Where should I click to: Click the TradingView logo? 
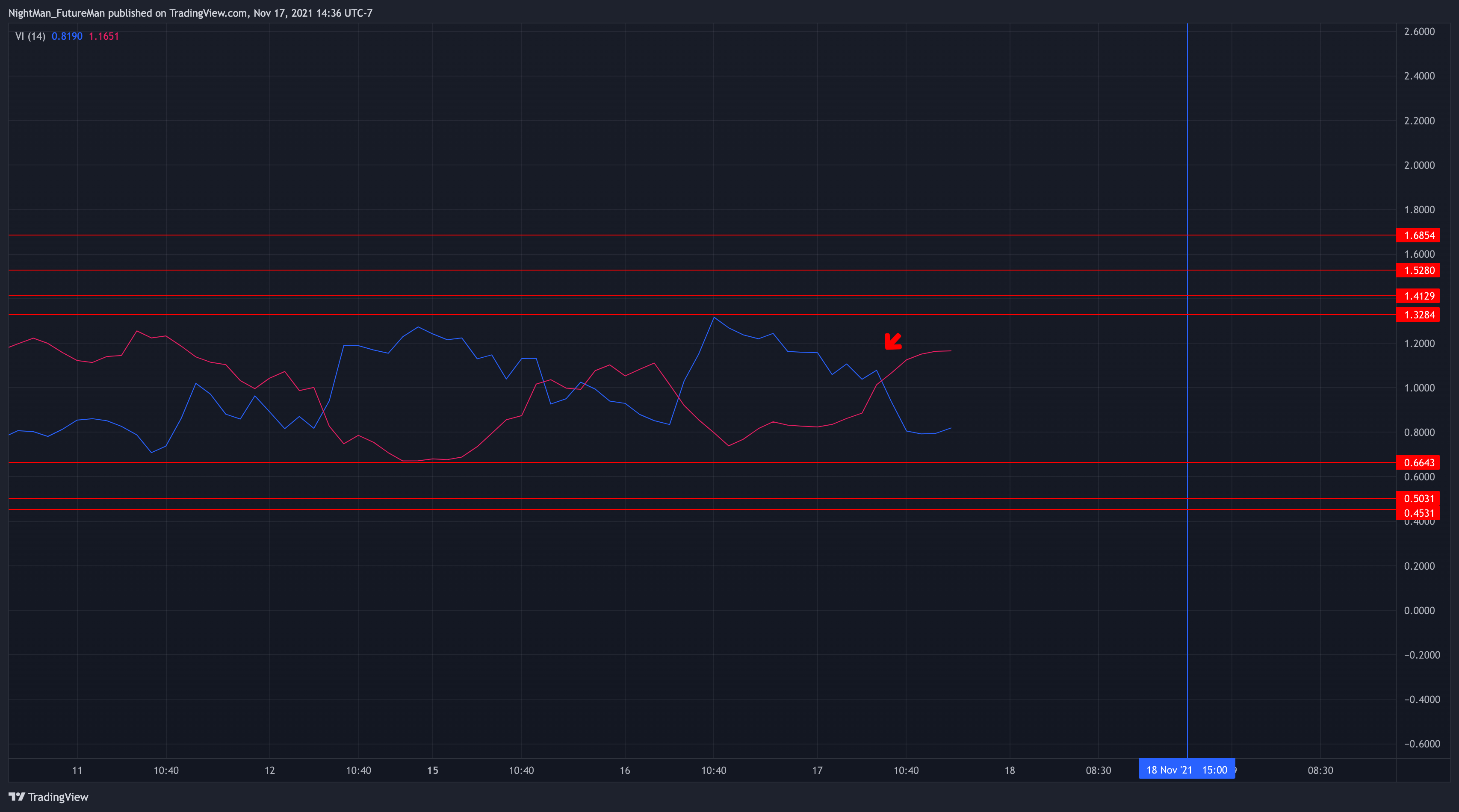click(x=49, y=797)
